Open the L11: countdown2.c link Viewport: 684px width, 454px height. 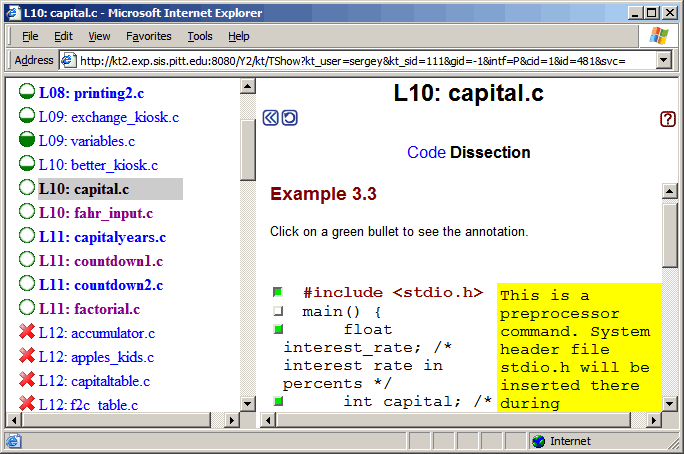(101, 285)
